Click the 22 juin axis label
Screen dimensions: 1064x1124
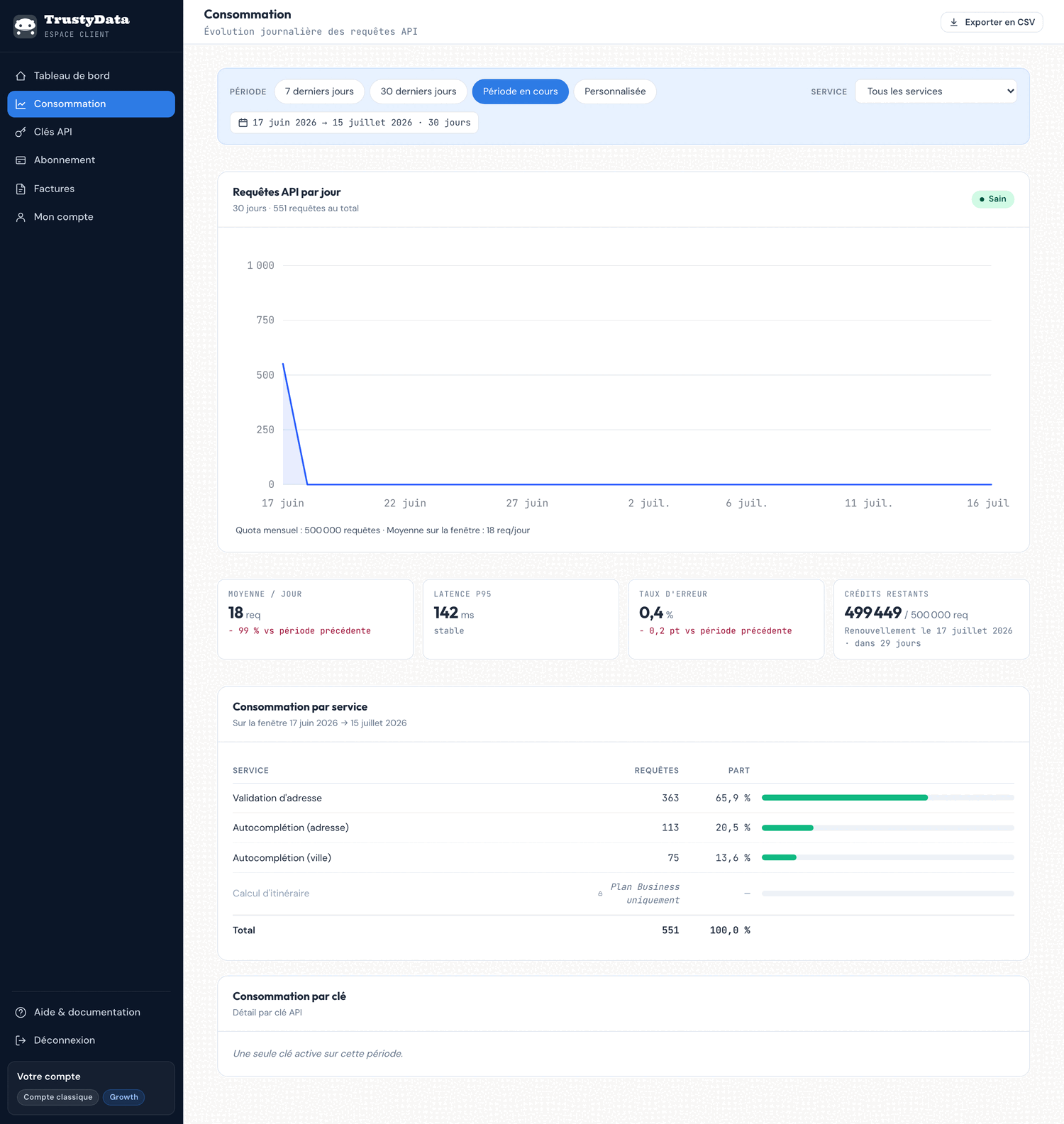(x=405, y=503)
